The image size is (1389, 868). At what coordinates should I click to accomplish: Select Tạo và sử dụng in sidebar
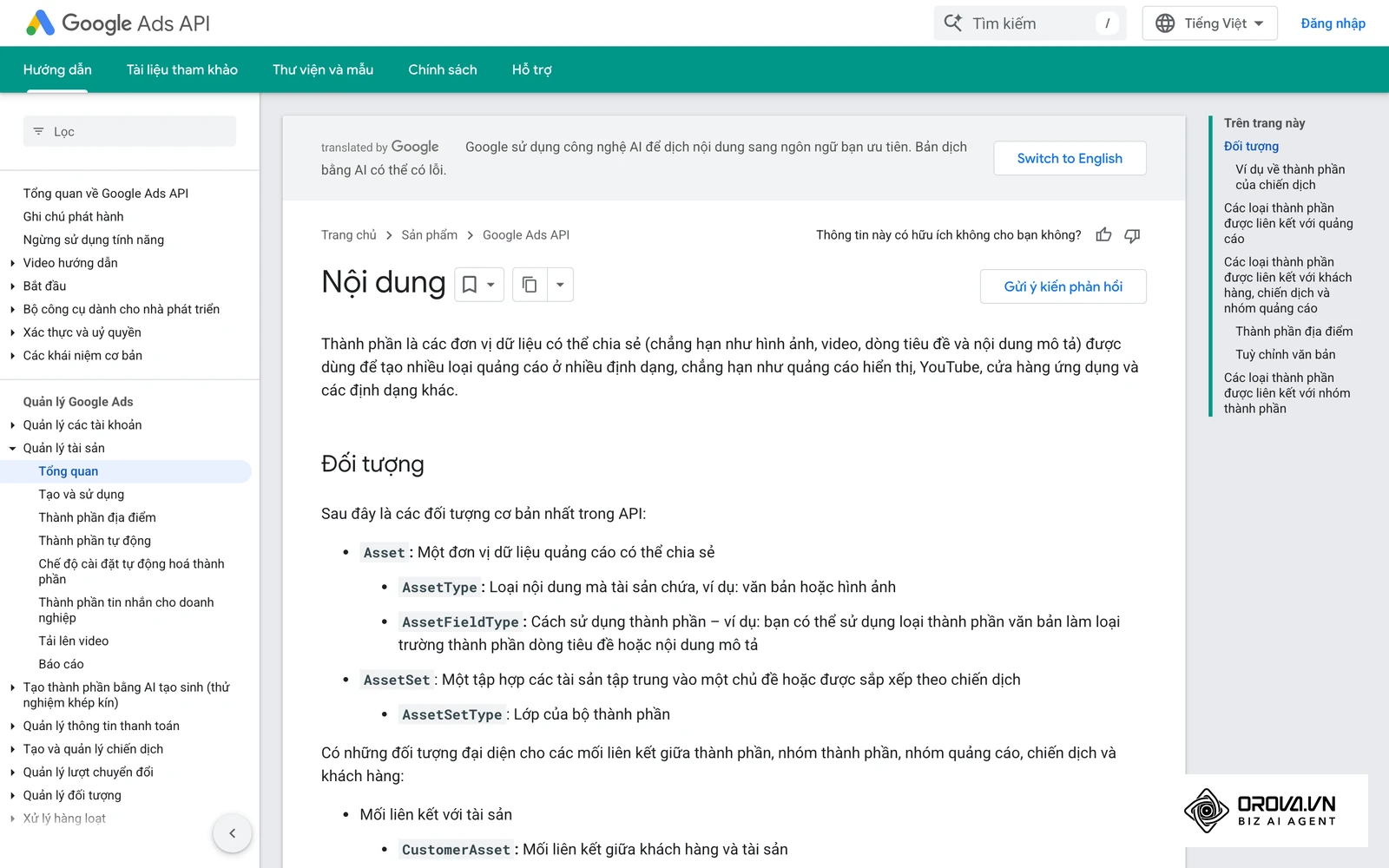82,495
